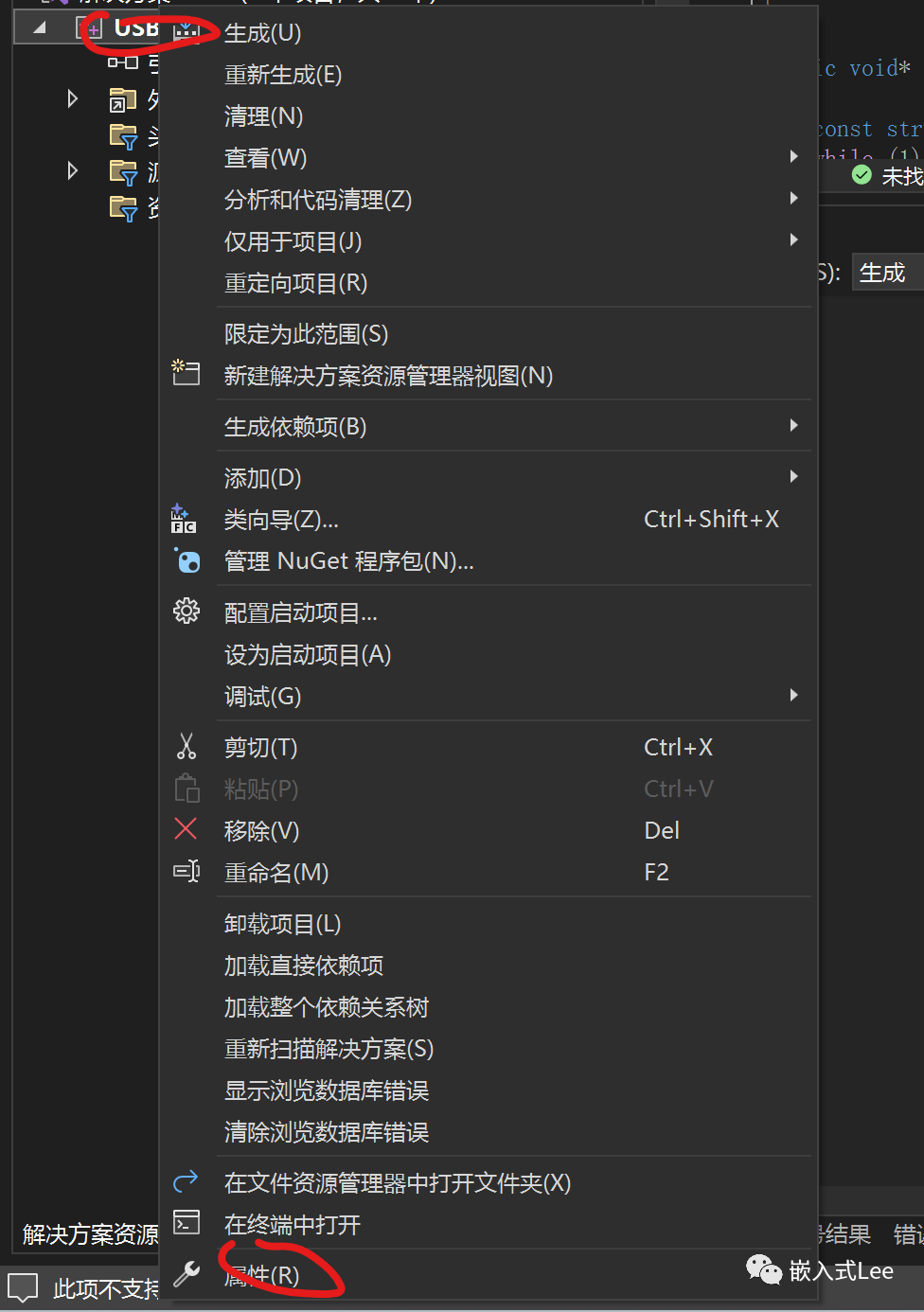Expand the 外部依赖项 folder in the tree
The height and width of the screenshot is (1312, 924).
coord(73,98)
